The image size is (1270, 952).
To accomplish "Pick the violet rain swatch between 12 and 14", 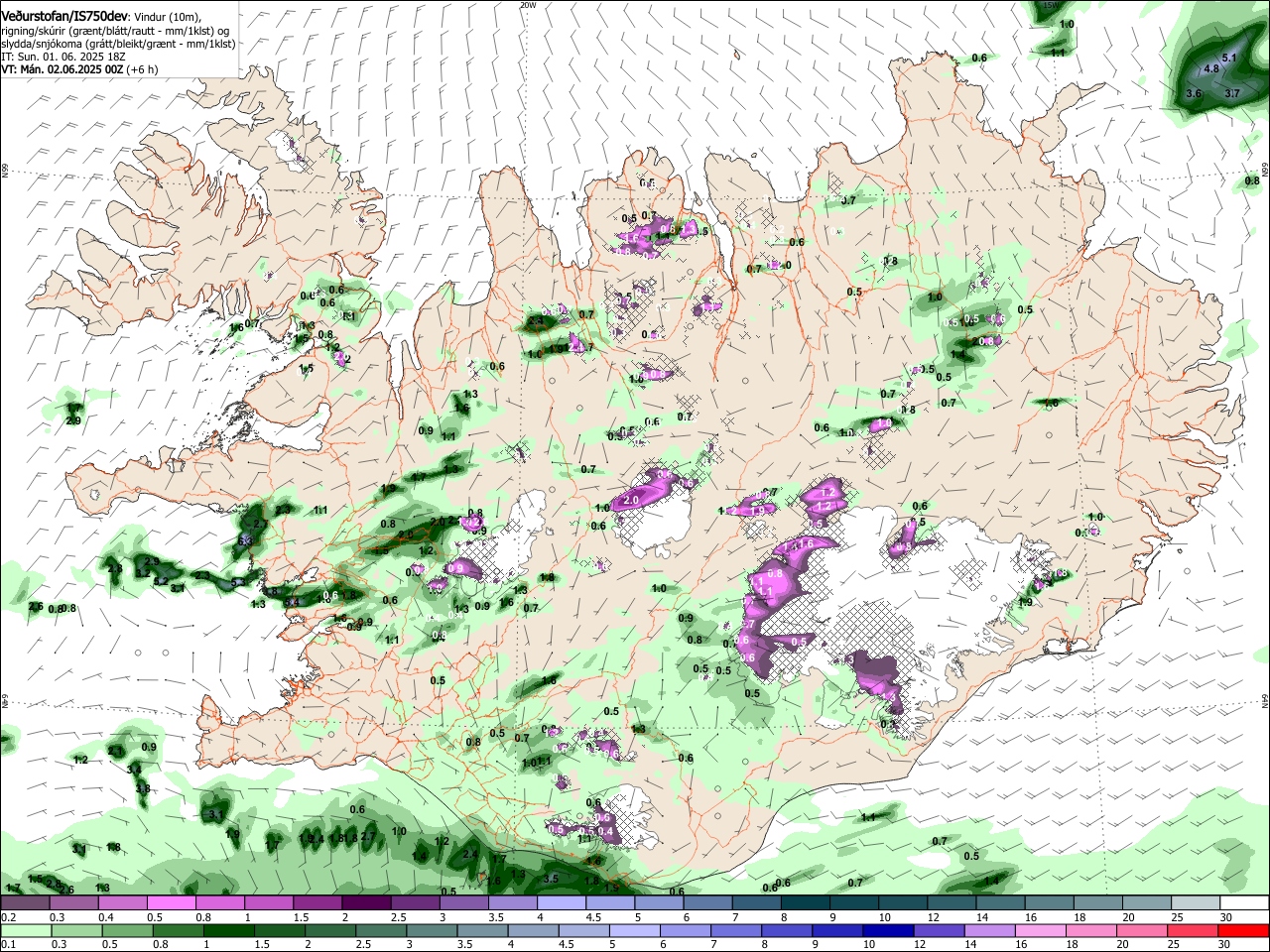I will tap(939, 931).
